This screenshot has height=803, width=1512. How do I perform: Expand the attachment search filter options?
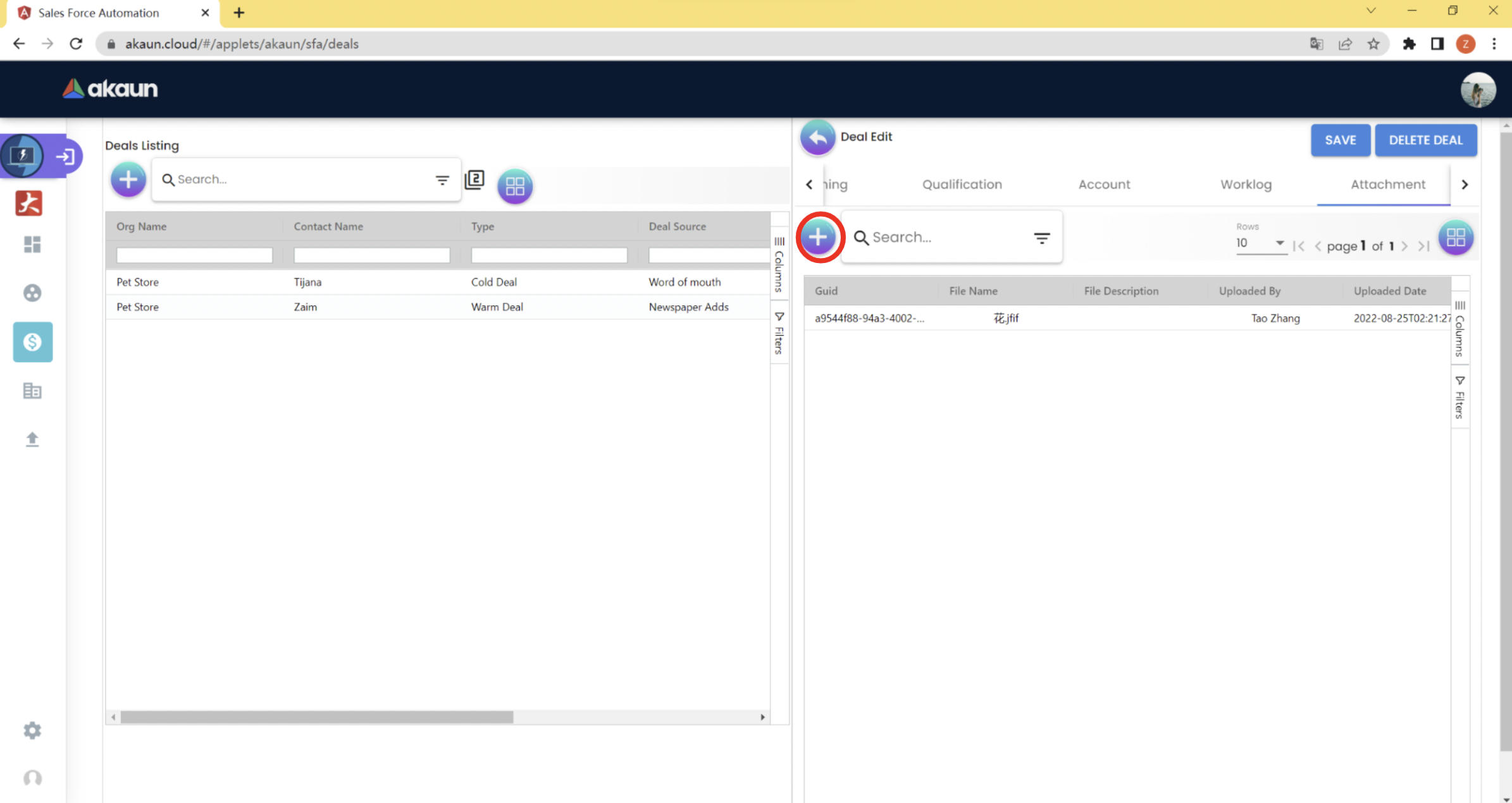(x=1041, y=238)
